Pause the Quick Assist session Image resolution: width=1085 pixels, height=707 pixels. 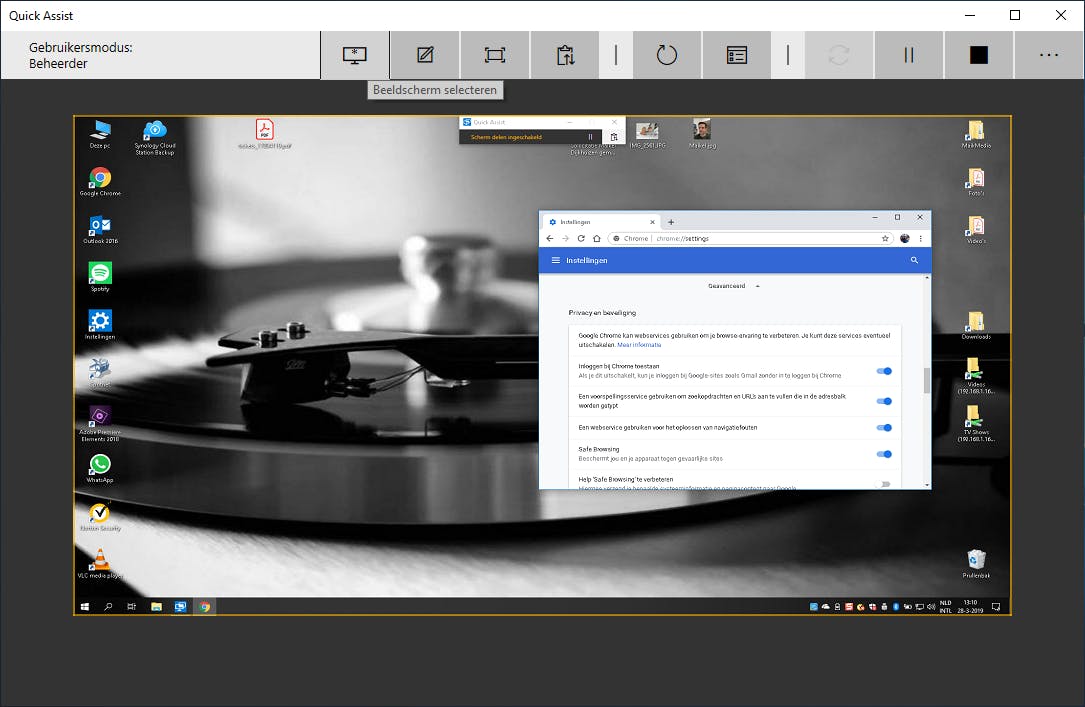[x=909, y=56]
